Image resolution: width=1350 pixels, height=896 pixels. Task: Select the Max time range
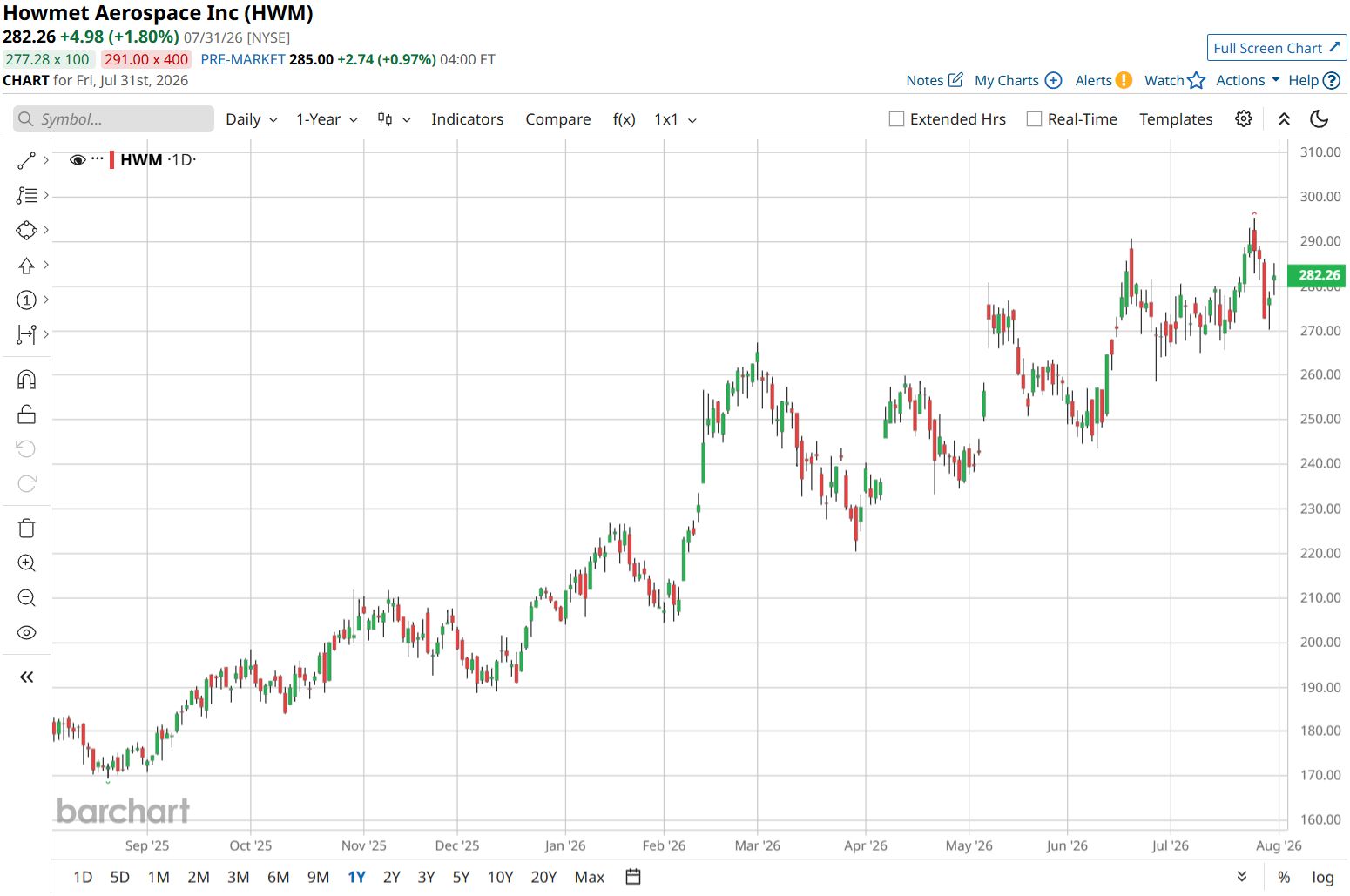(589, 877)
